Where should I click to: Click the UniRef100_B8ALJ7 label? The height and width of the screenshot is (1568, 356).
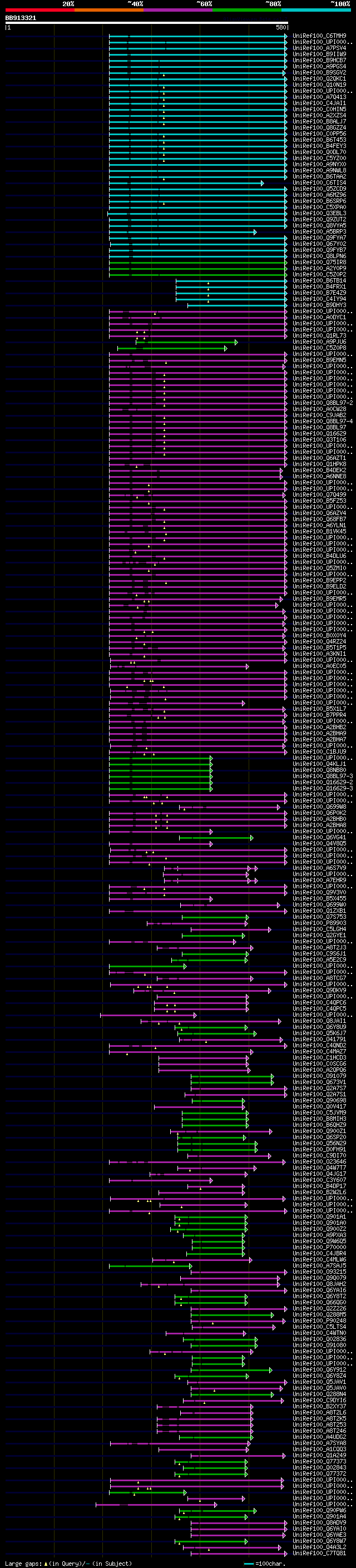[319, 122]
